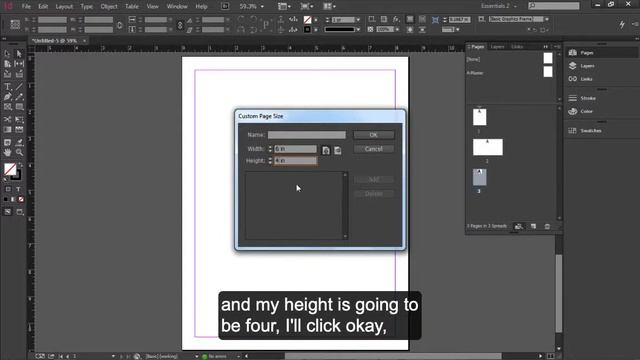Open the Window menu
Screen dimensions: 640x360
click(177, 7)
